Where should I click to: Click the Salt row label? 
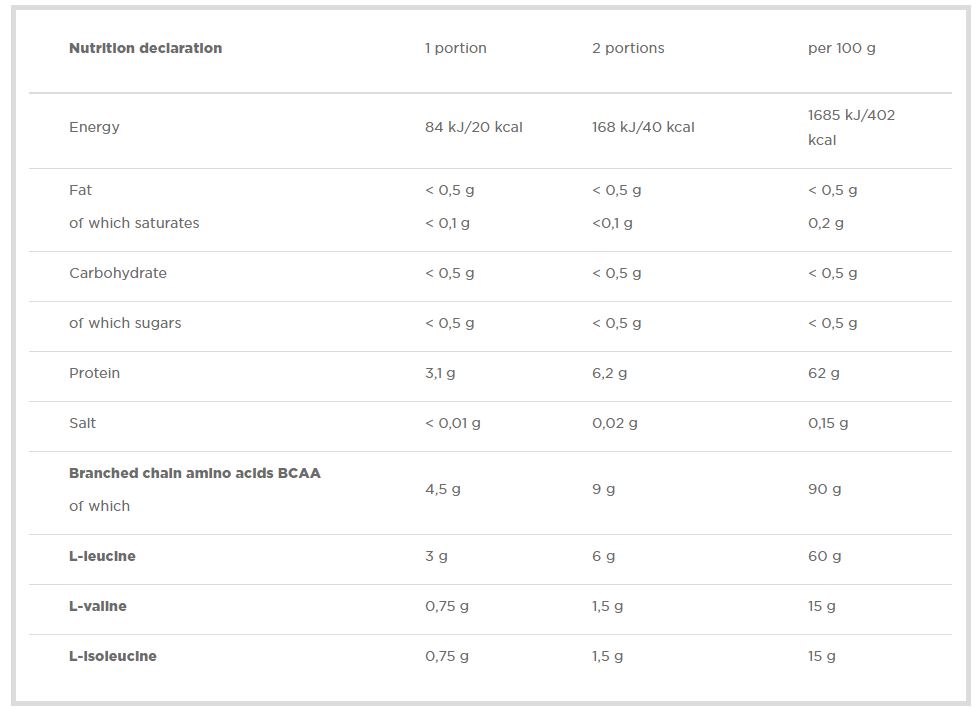click(82, 423)
